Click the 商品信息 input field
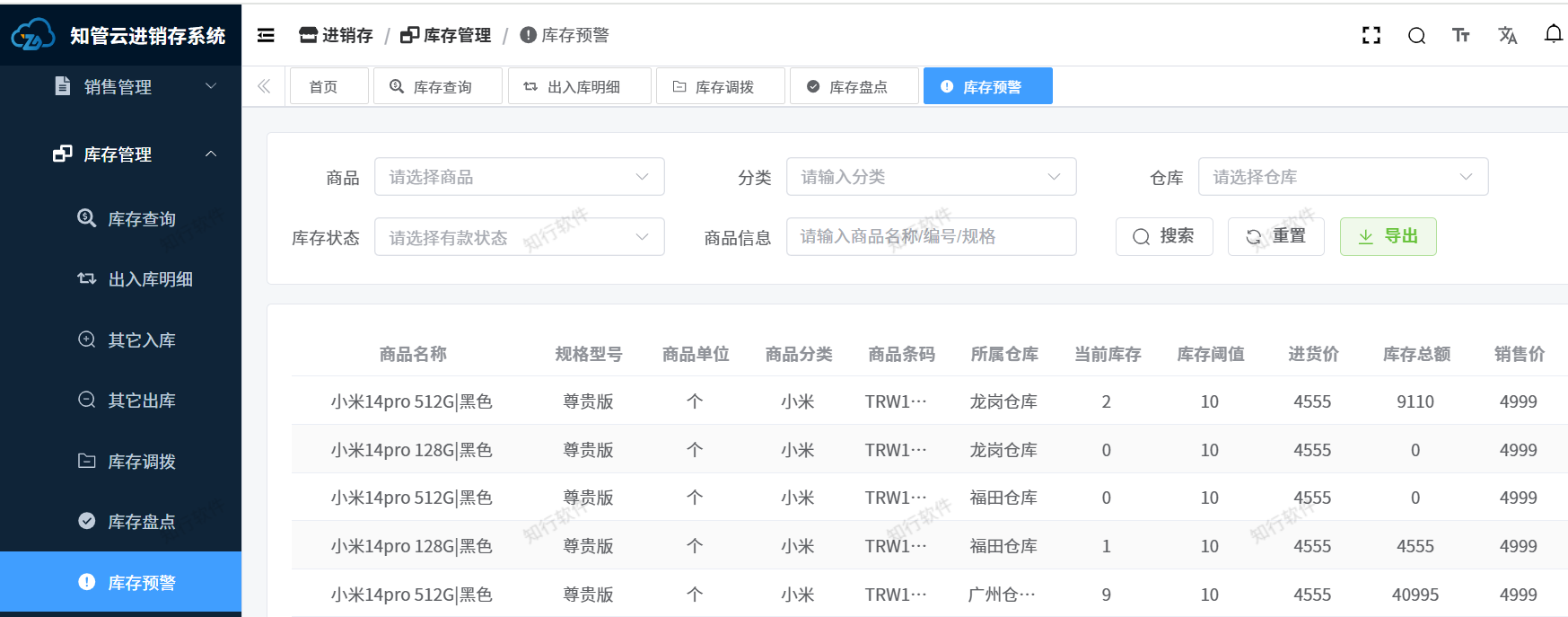 click(x=931, y=236)
